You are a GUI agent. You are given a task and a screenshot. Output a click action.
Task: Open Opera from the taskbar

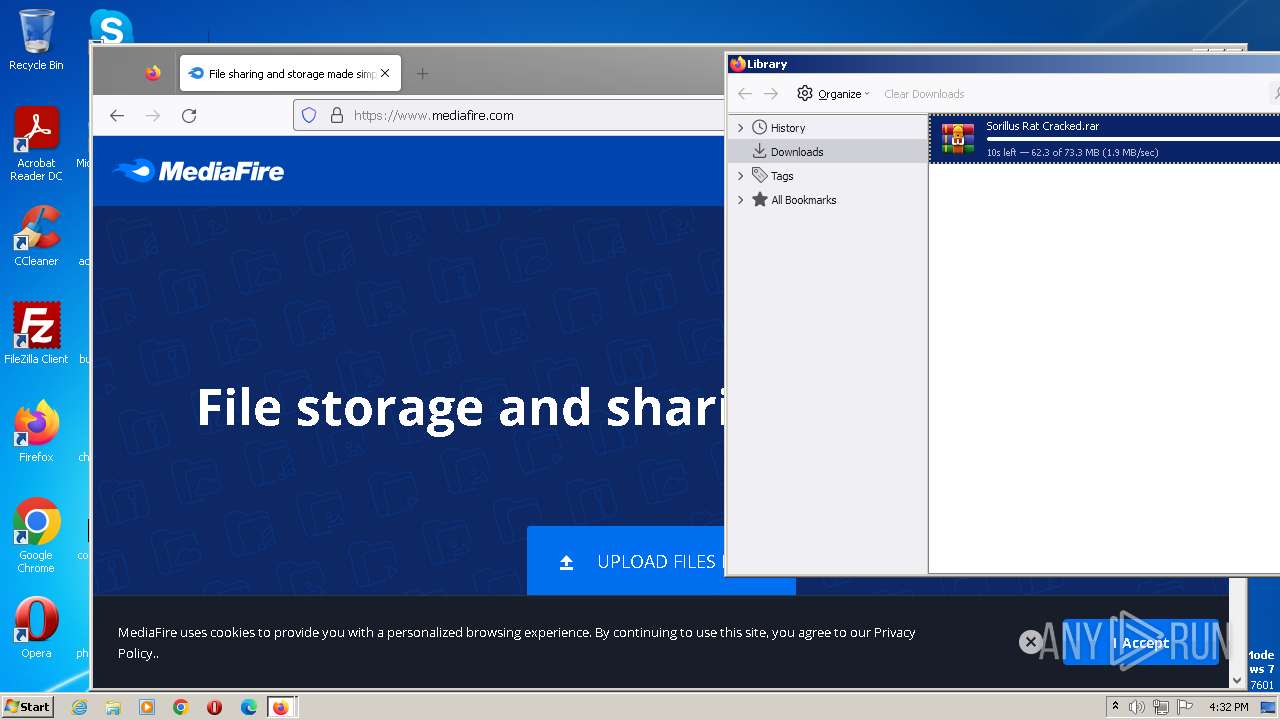pos(214,707)
